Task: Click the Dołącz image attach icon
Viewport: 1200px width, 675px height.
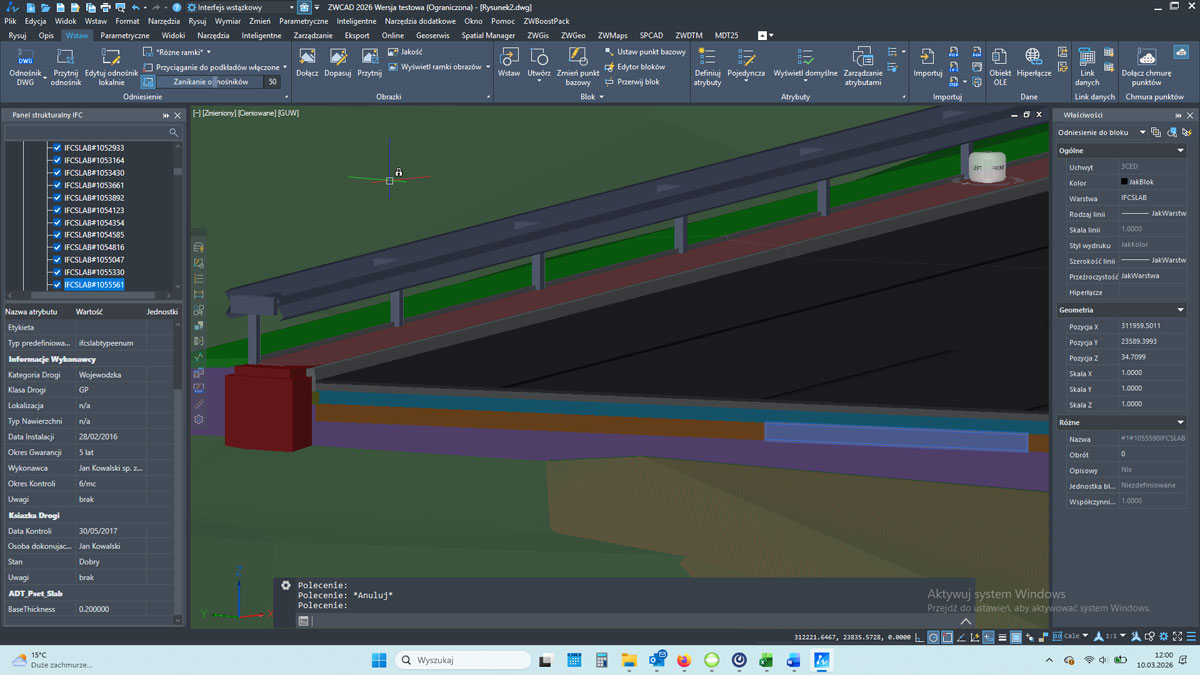Action: pos(307,57)
